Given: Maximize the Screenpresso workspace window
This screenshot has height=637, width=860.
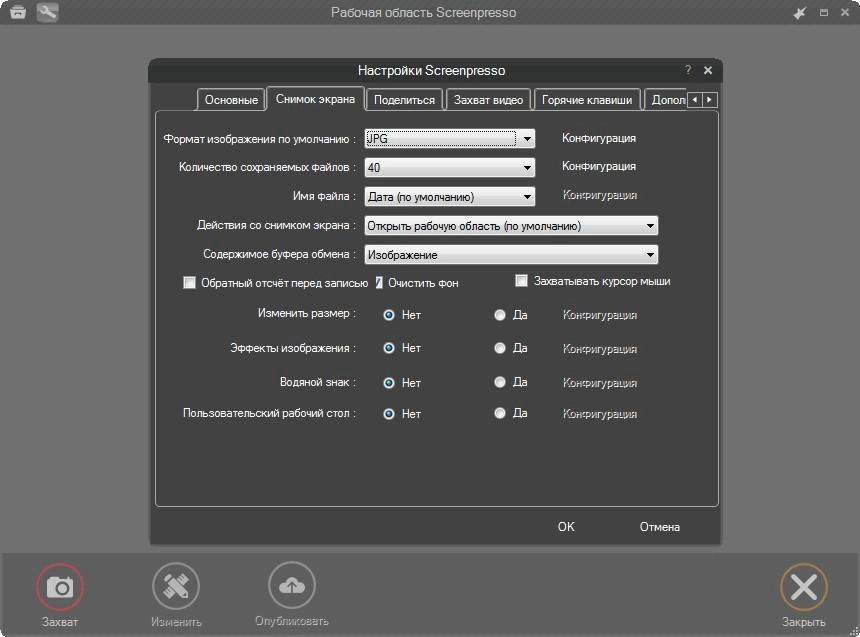Looking at the screenshot, I should (x=824, y=13).
